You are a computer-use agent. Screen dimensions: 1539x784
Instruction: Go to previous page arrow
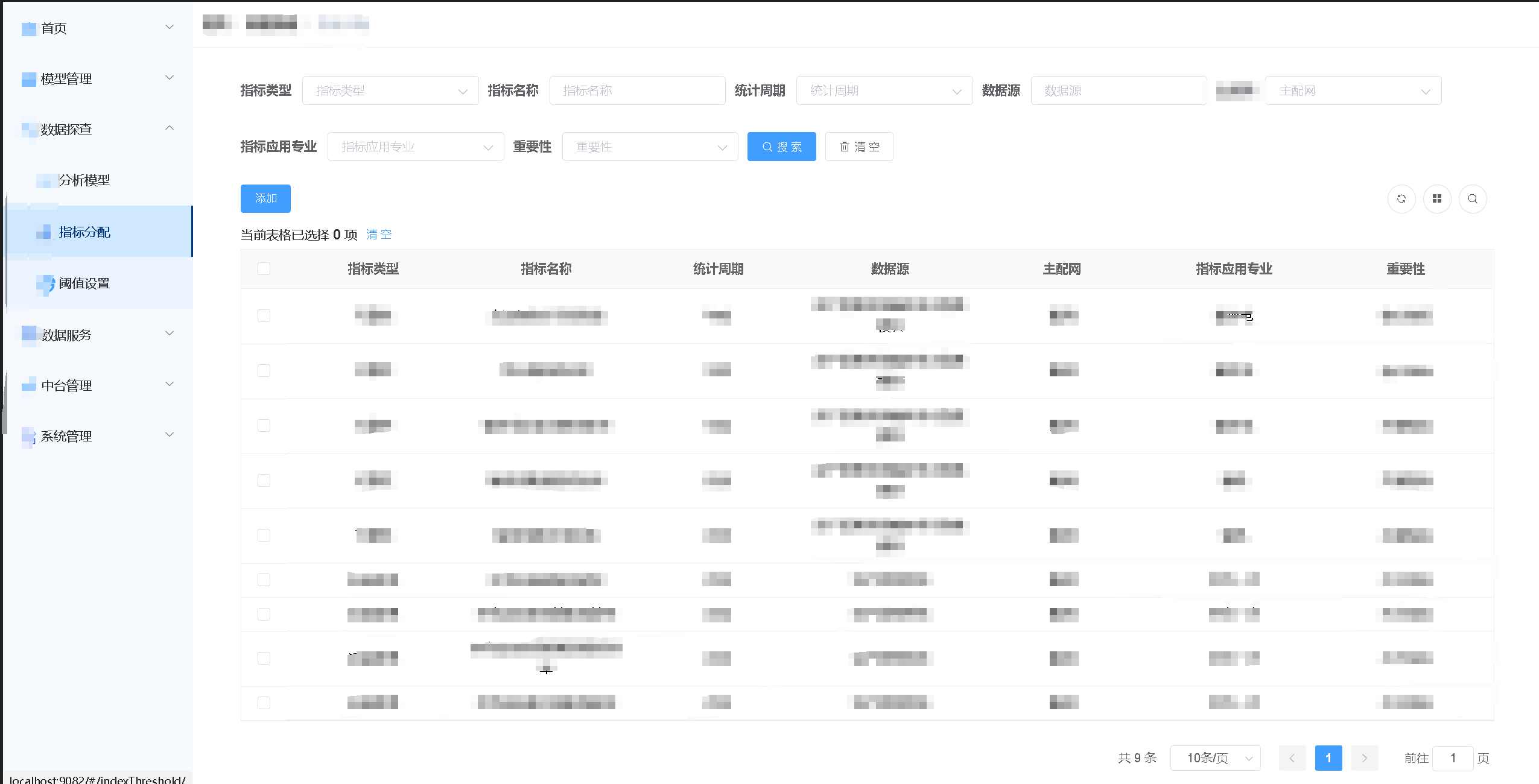pos(1292,758)
